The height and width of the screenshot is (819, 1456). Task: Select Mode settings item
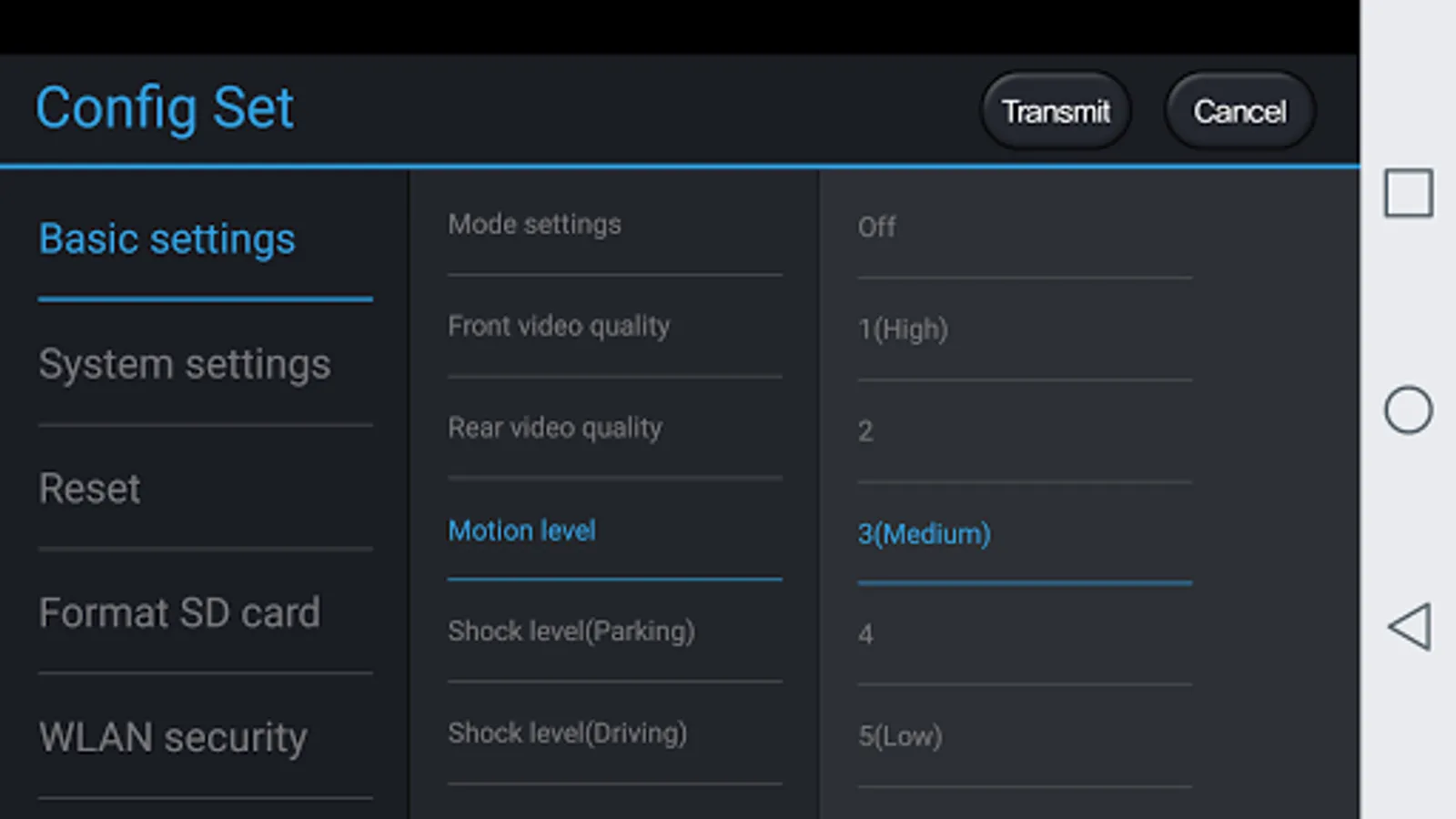click(x=535, y=225)
